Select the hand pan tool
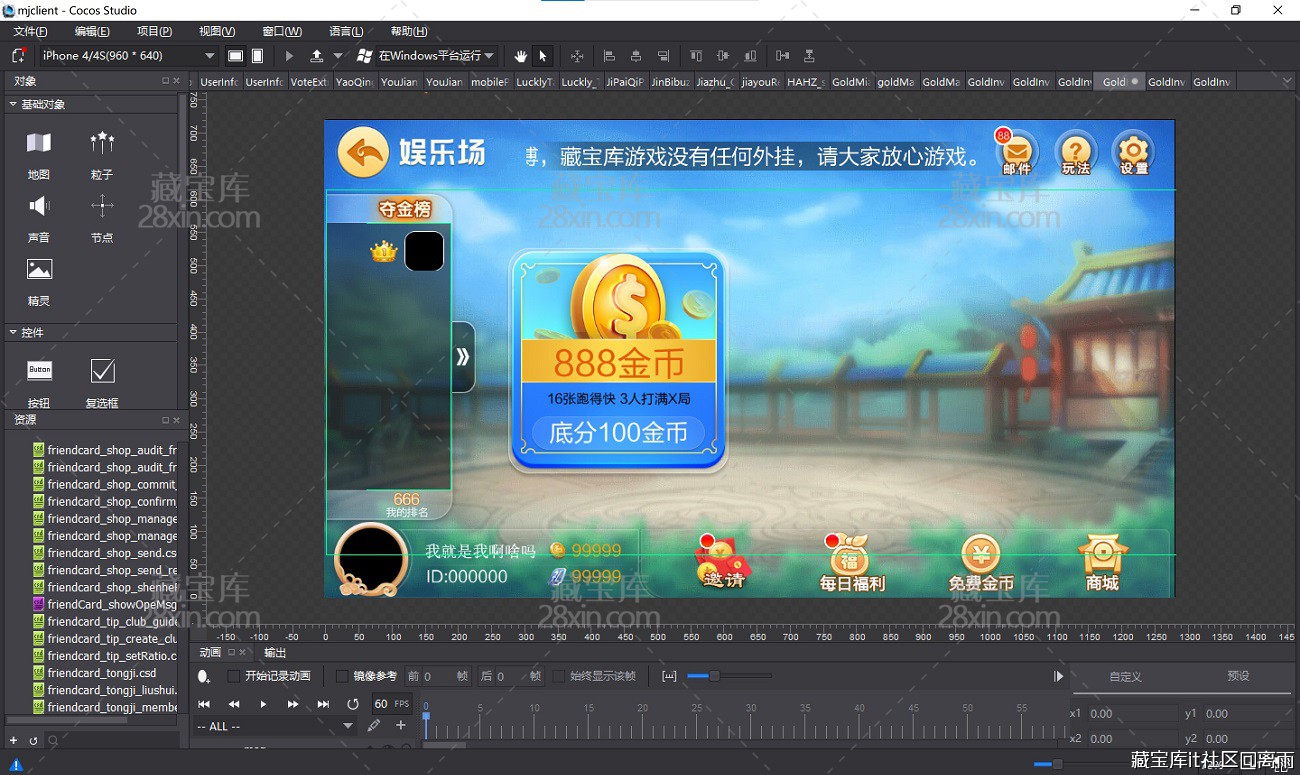 point(520,56)
